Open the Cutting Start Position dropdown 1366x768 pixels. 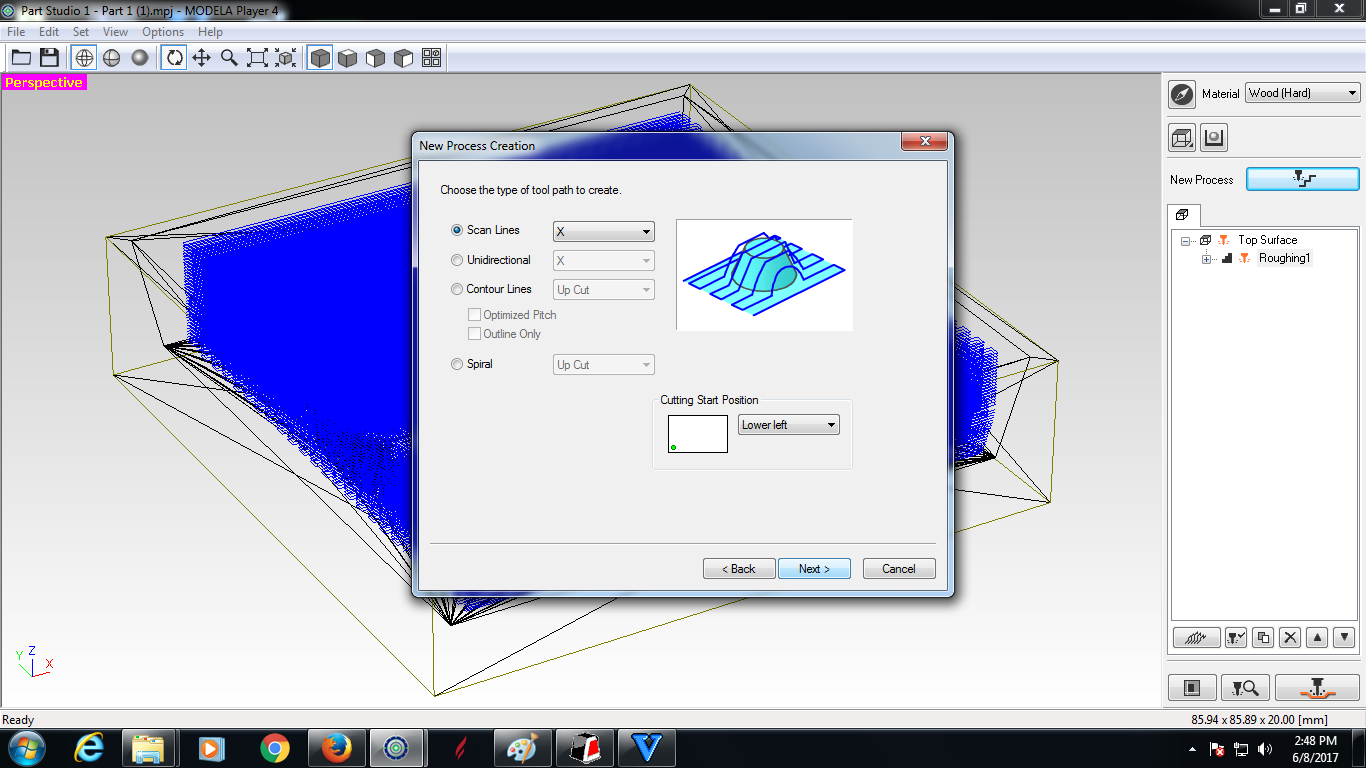pos(789,425)
